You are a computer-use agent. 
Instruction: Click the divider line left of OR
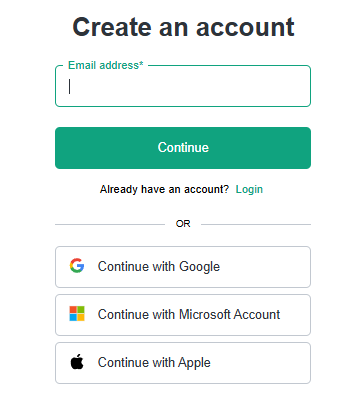click(110, 224)
